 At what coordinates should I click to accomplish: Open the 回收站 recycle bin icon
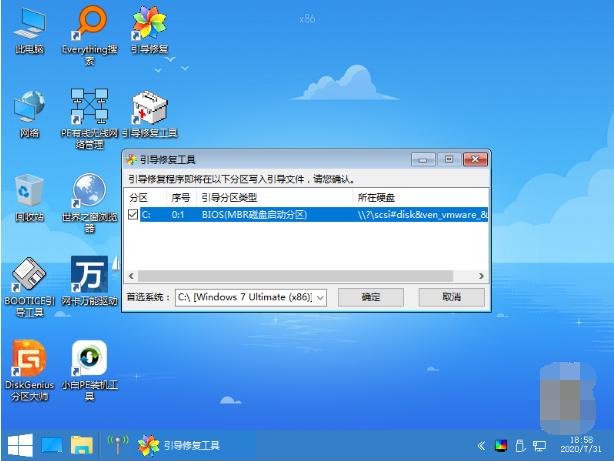pos(30,190)
